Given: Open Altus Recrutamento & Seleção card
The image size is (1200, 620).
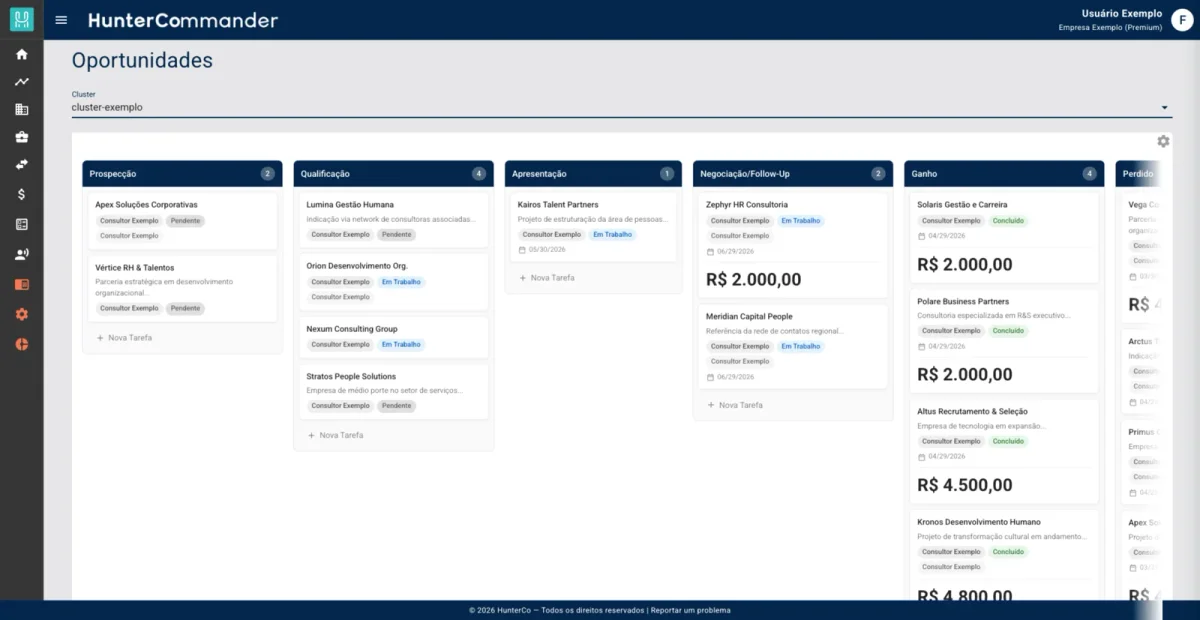Looking at the screenshot, I should [x=1004, y=451].
